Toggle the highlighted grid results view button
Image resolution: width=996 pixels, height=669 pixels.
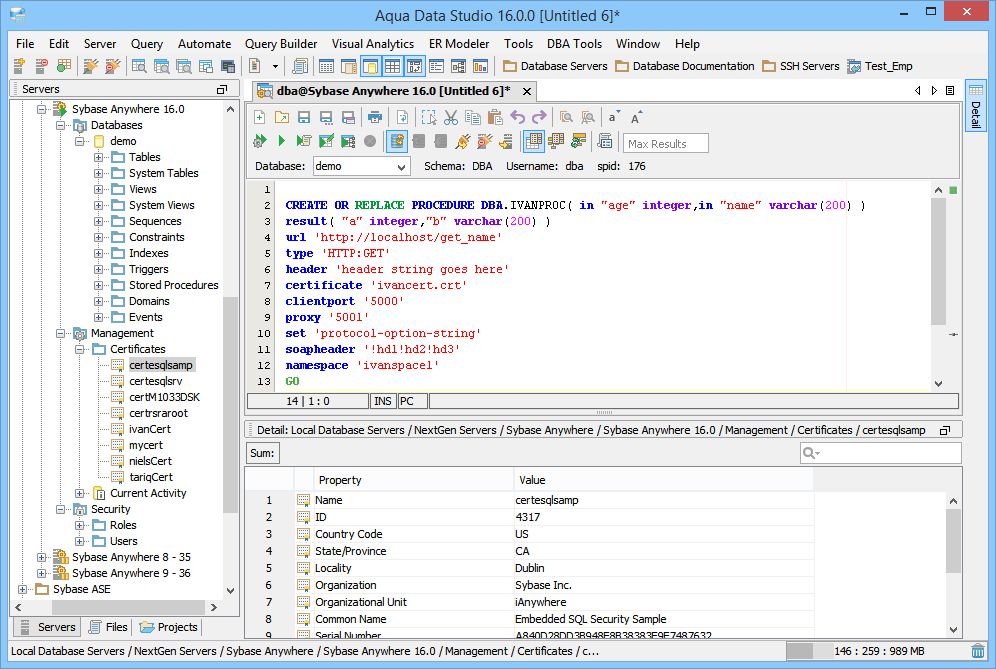point(534,142)
